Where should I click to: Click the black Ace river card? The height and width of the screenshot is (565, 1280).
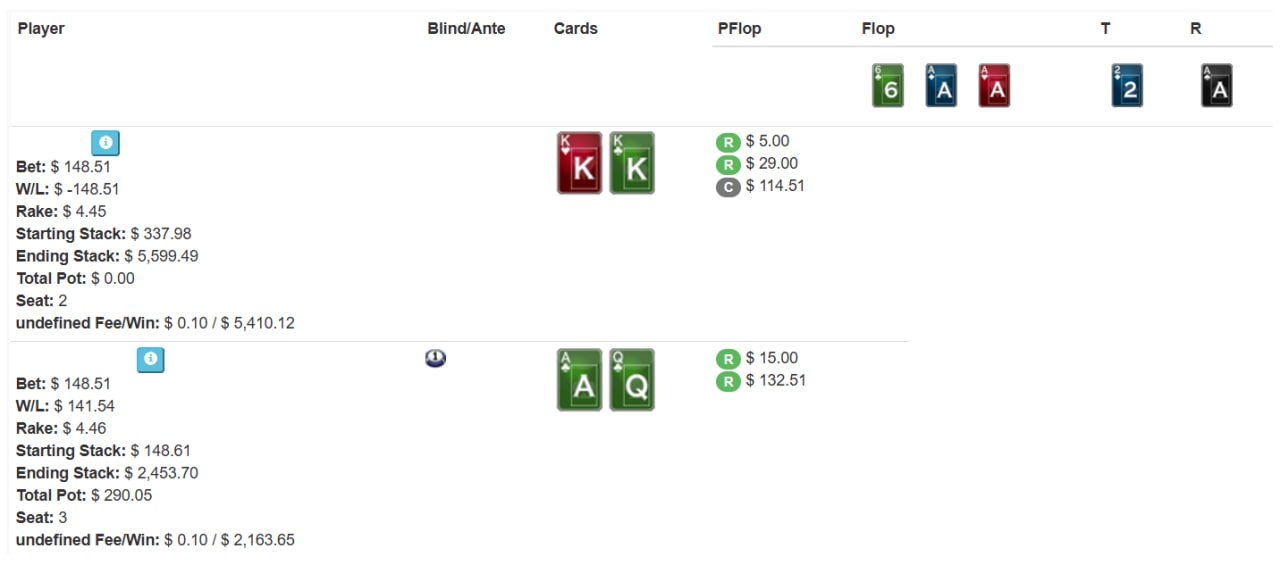(1217, 86)
